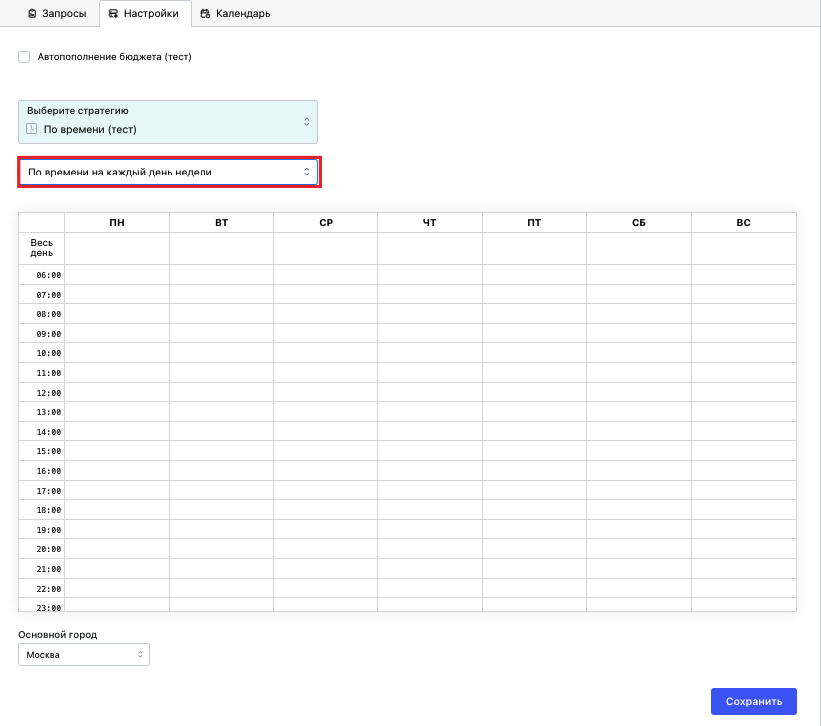Image resolution: width=821 pixels, height=726 pixels.
Task: Click the 17:00 row label
Action: (x=48, y=491)
